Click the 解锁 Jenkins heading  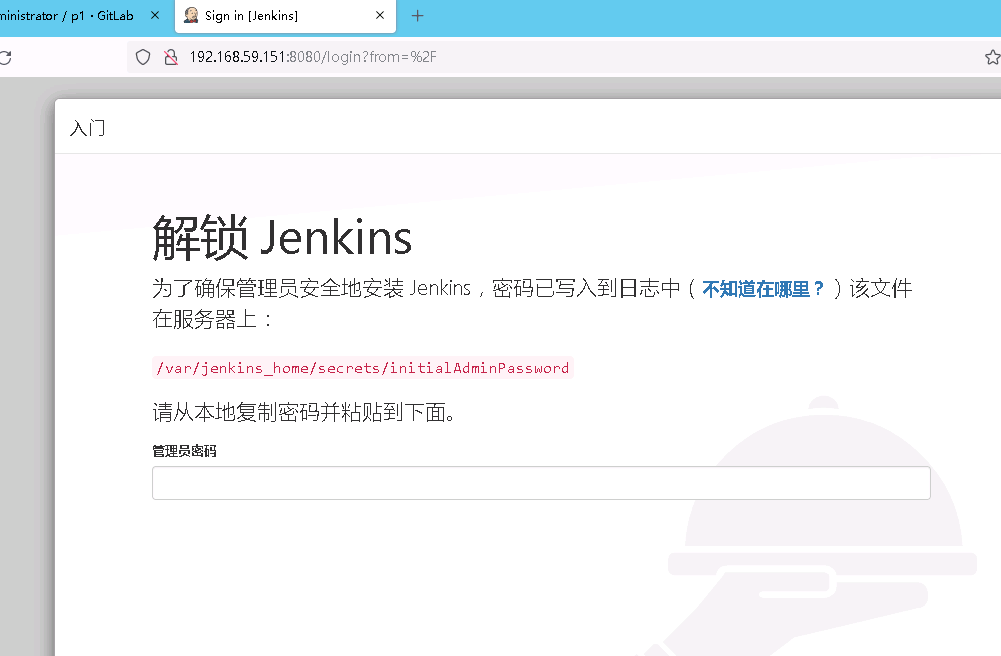282,237
